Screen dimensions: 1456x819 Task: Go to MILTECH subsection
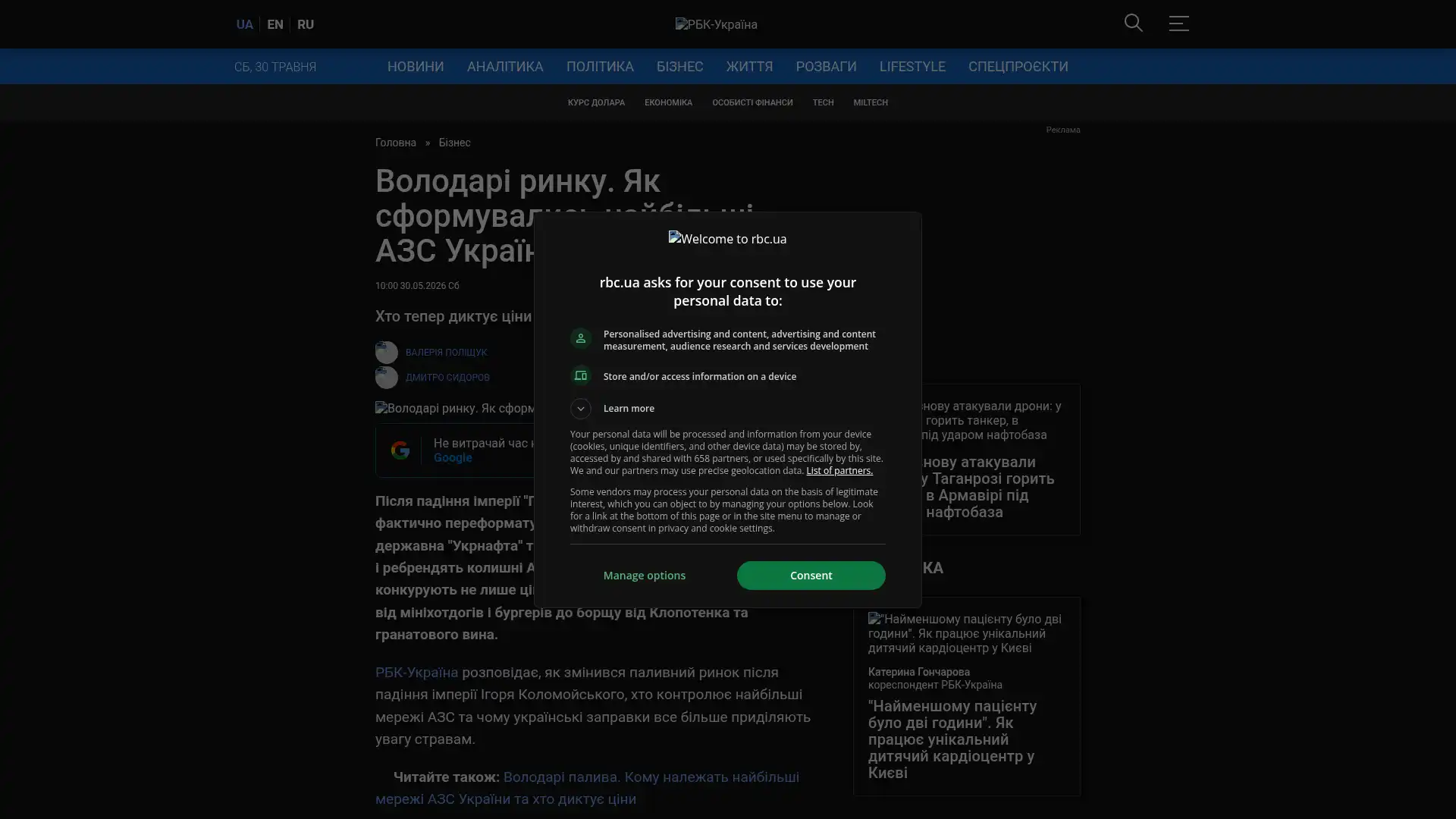[x=871, y=102]
